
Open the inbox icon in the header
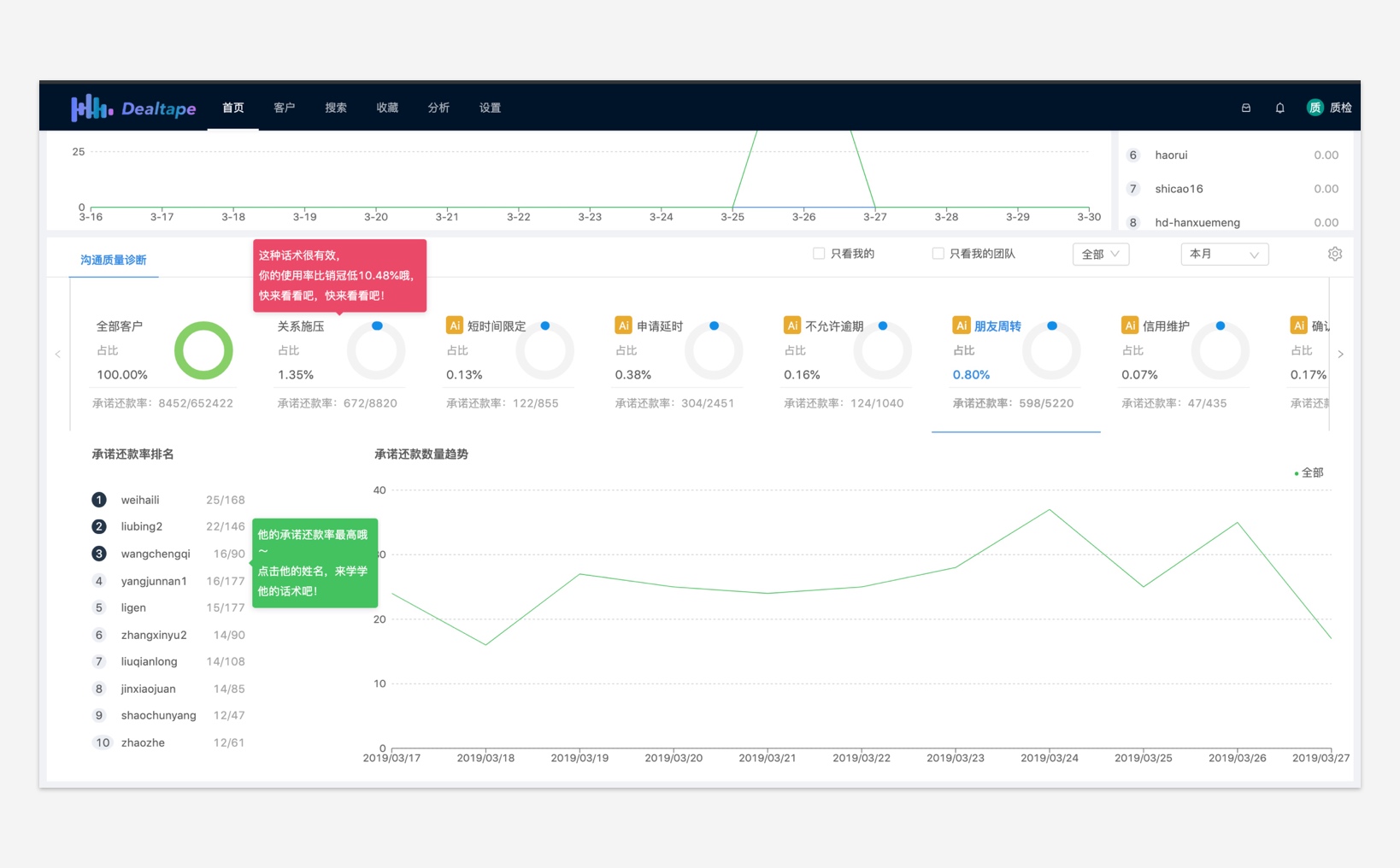click(x=1245, y=108)
